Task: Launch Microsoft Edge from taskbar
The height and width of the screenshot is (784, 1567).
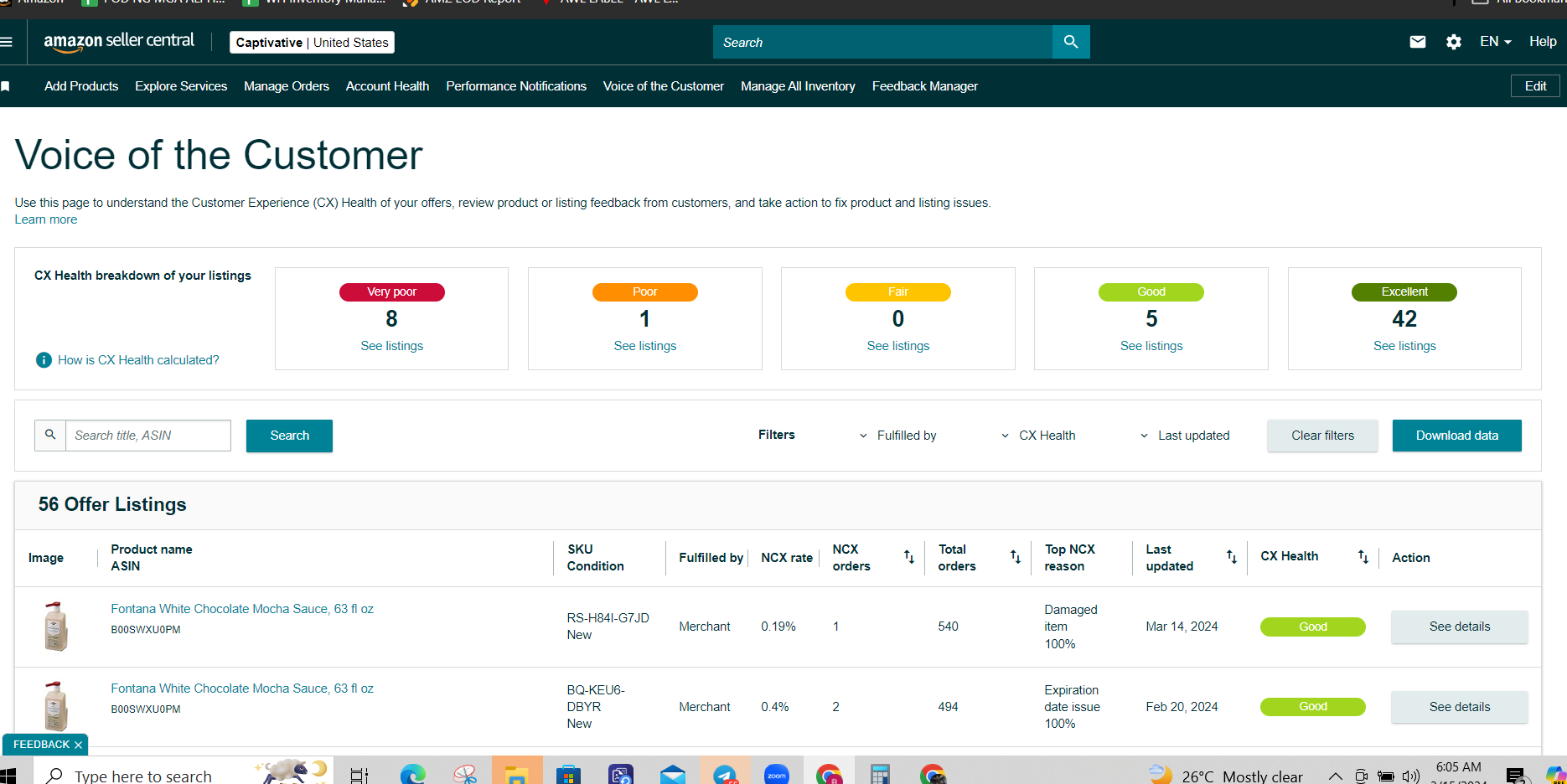Action: tap(412, 775)
